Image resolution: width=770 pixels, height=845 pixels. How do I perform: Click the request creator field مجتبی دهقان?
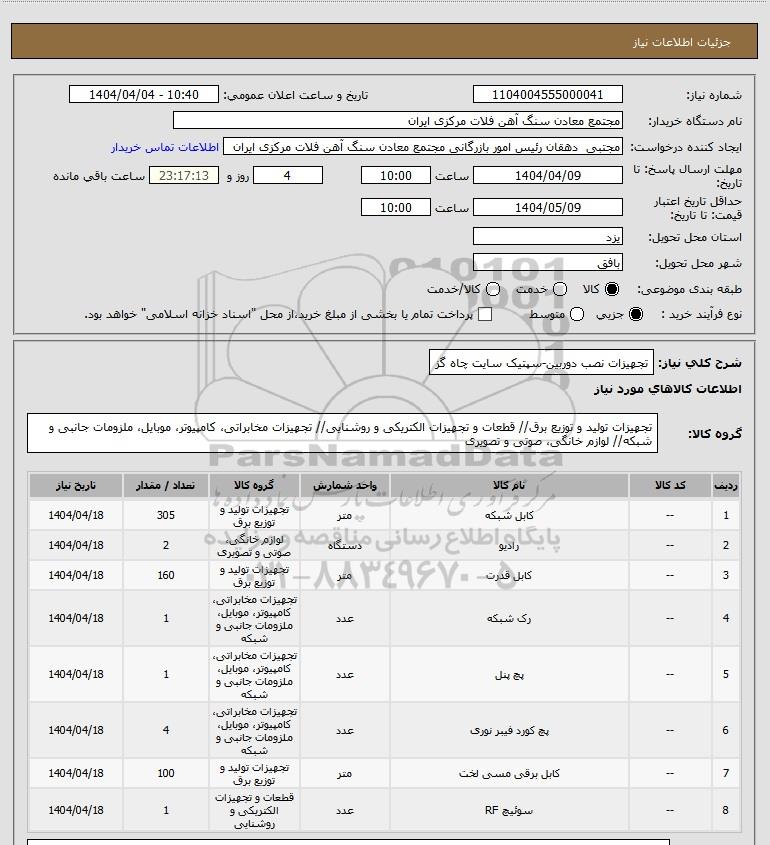coord(422,147)
